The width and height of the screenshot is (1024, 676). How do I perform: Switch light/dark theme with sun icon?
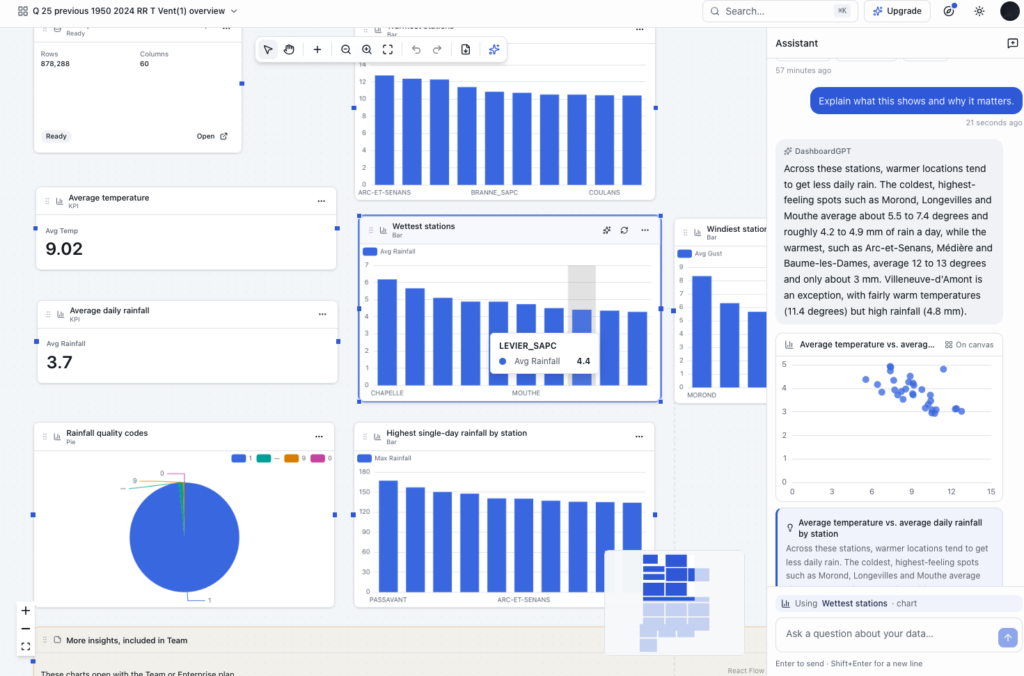(979, 11)
